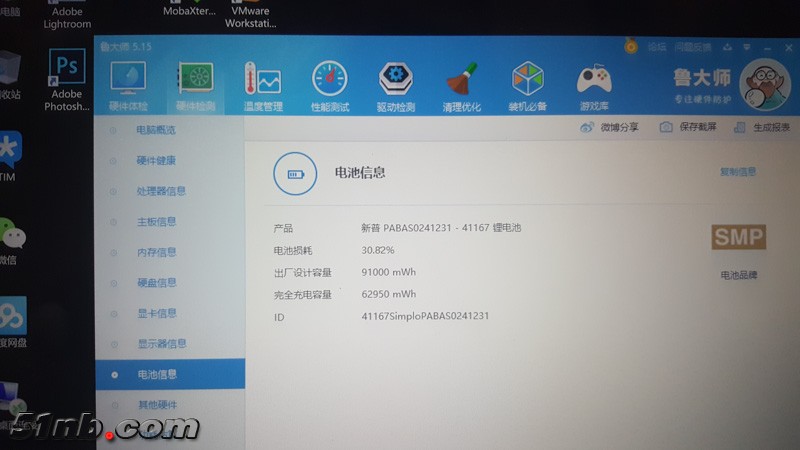Viewport: 800px width, 450px height.
Task: Open the title bar dropdown menu arrow
Action: 747,47
